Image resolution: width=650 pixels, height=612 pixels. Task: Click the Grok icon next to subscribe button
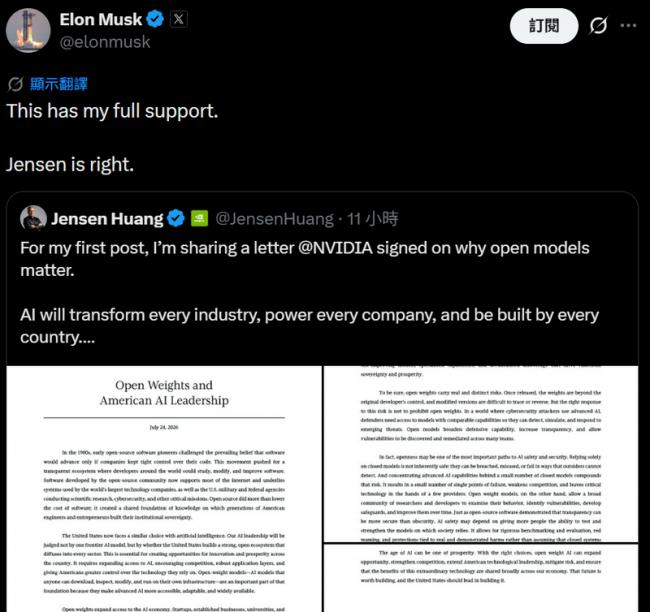[598, 25]
